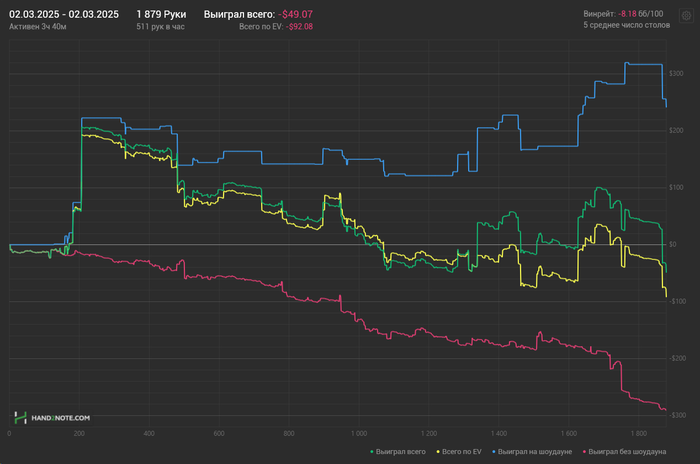Click the '$300' y-axis label
Screen dimensions: 700x464
(x=676, y=73)
